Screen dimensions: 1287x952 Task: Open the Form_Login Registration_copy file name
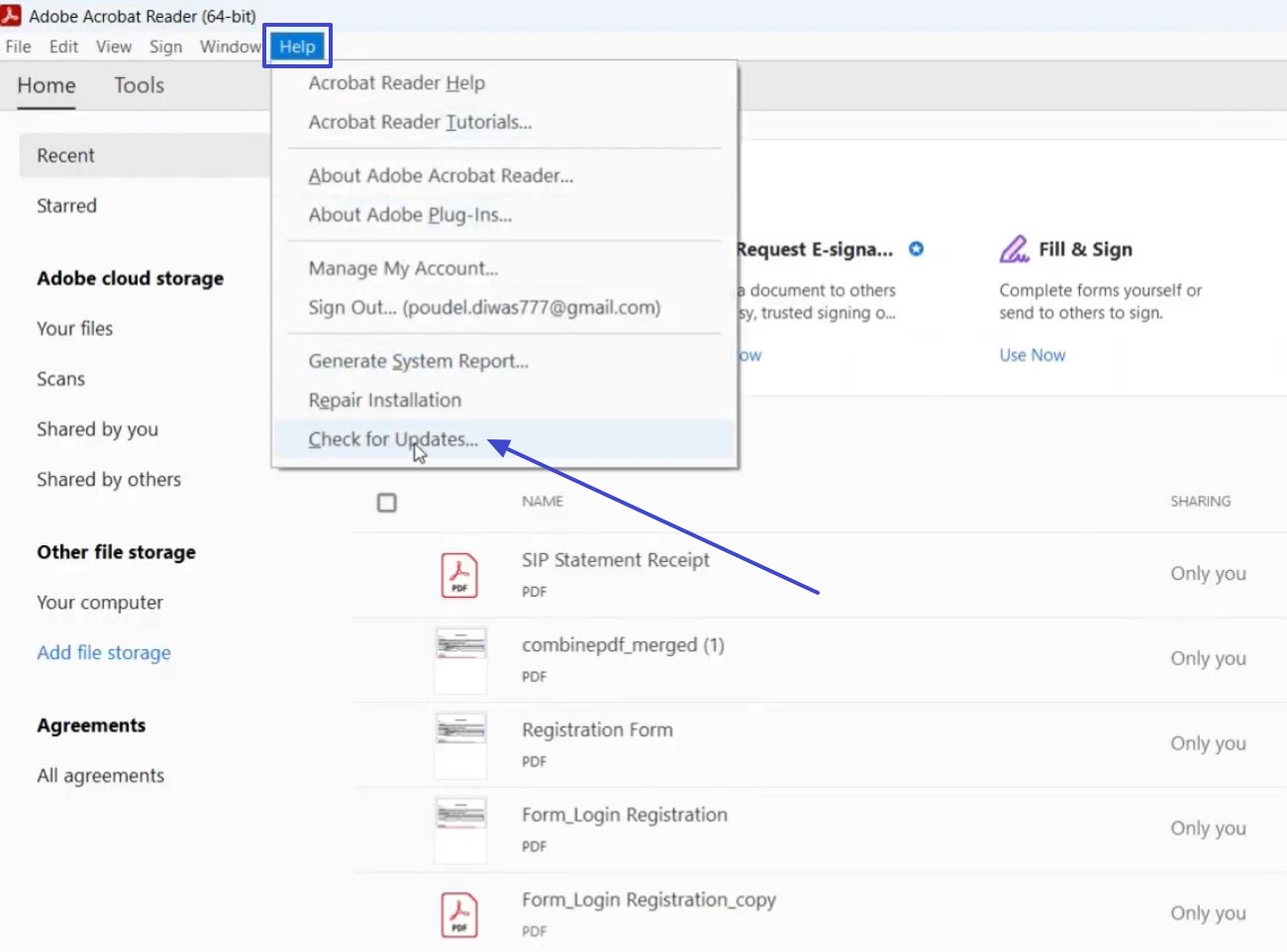pos(648,901)
